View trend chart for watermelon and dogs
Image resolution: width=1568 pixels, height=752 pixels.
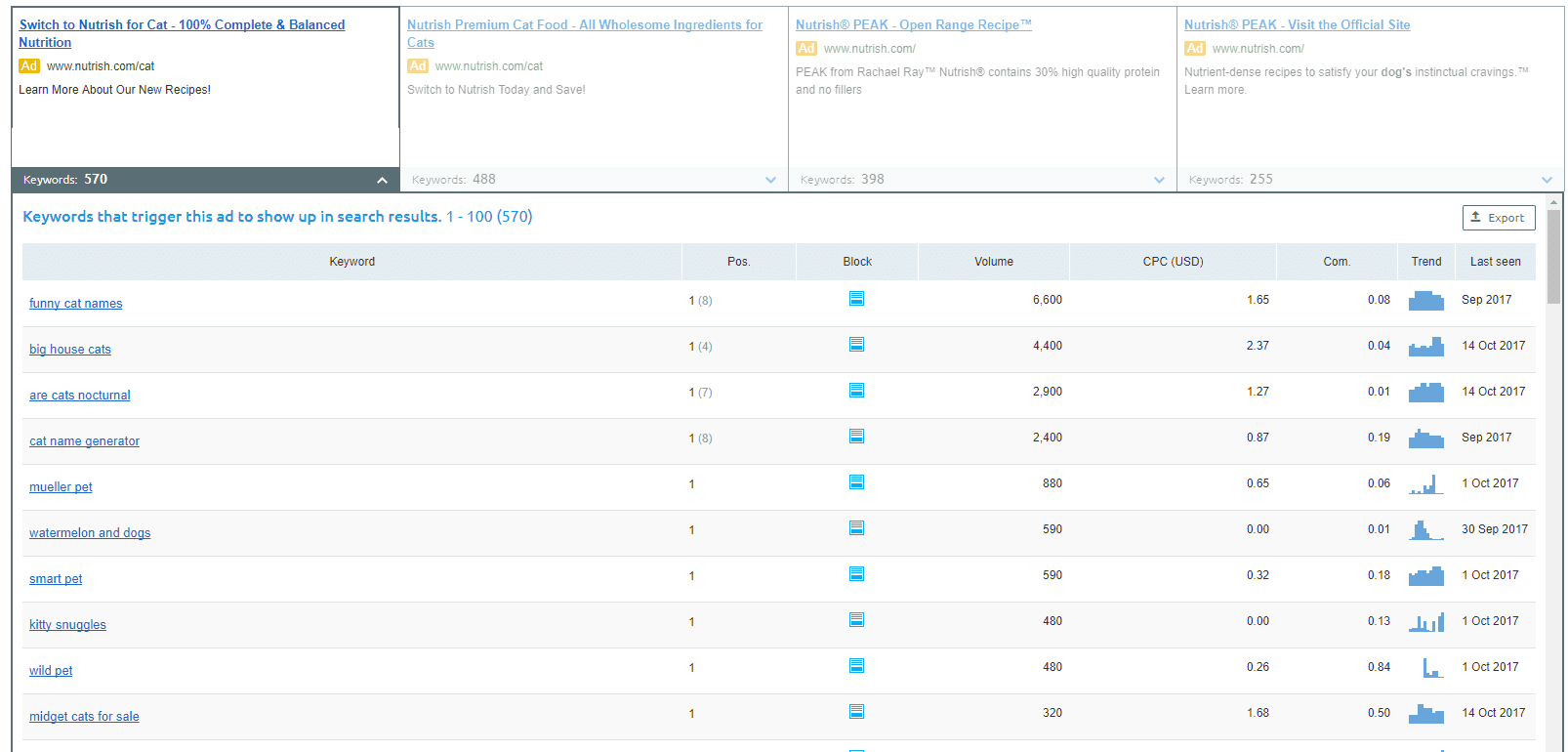click(1426, 530)
